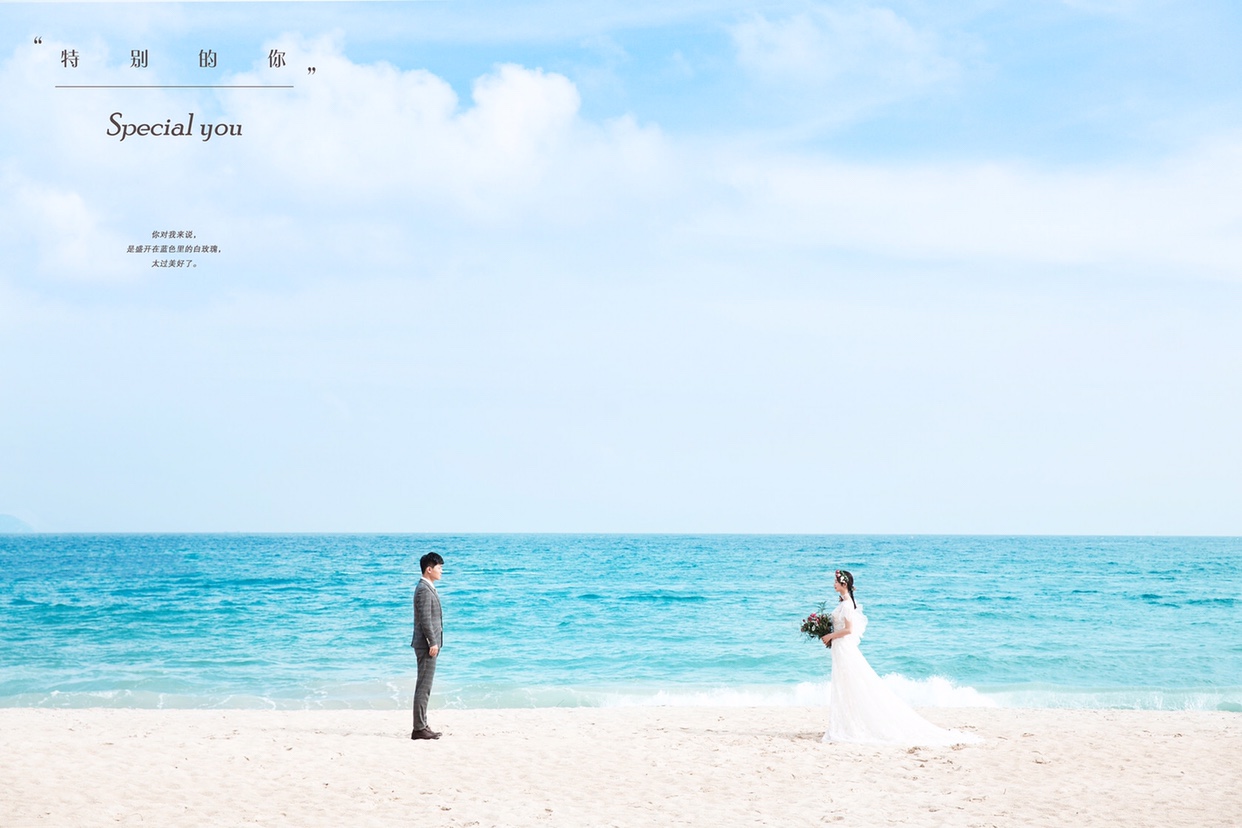Screen dimensions: 1242x828
Task: Click the bride's flower bouquet
Action: pyautogui.click(x=817, y=625)
